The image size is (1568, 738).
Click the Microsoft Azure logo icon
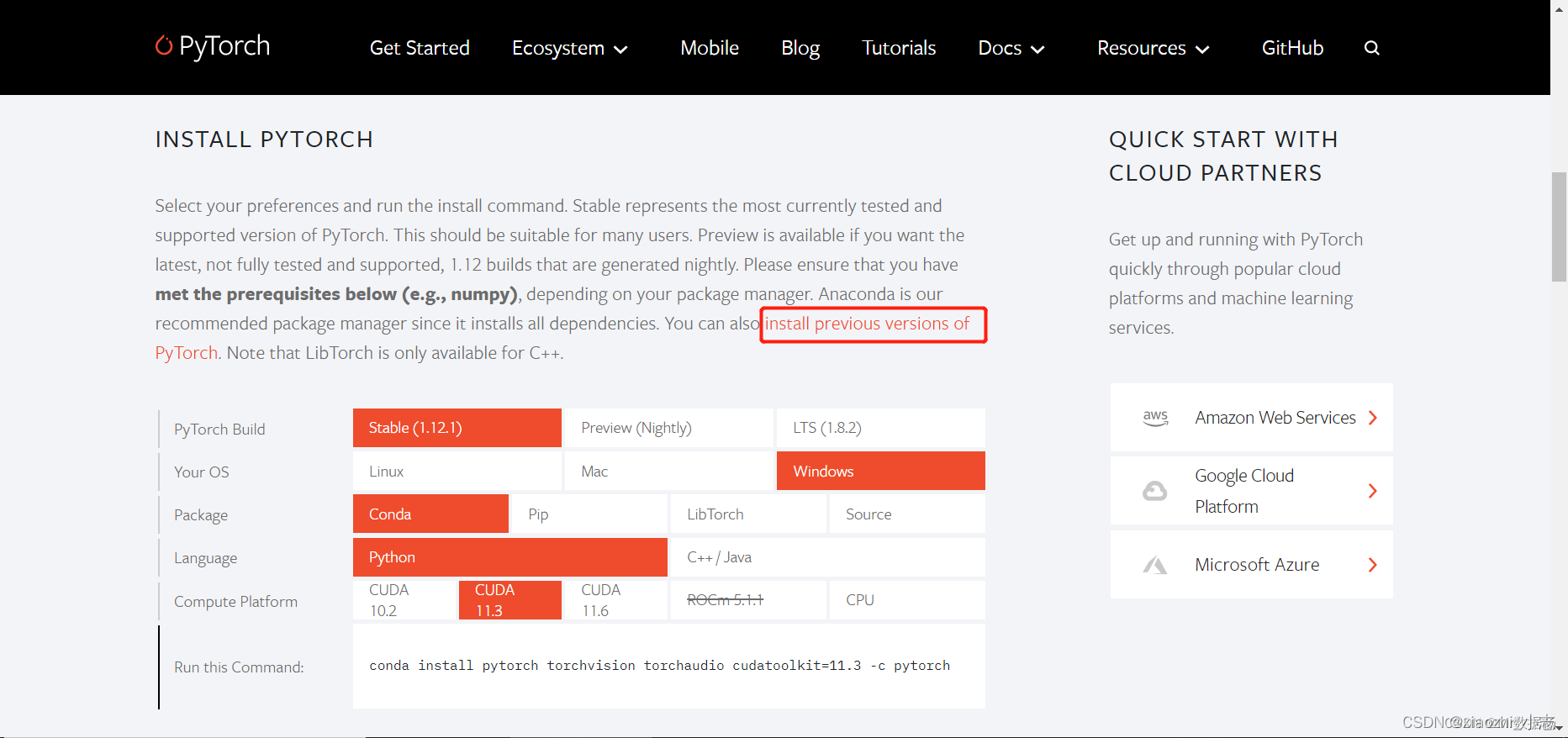coord(1154,565)
